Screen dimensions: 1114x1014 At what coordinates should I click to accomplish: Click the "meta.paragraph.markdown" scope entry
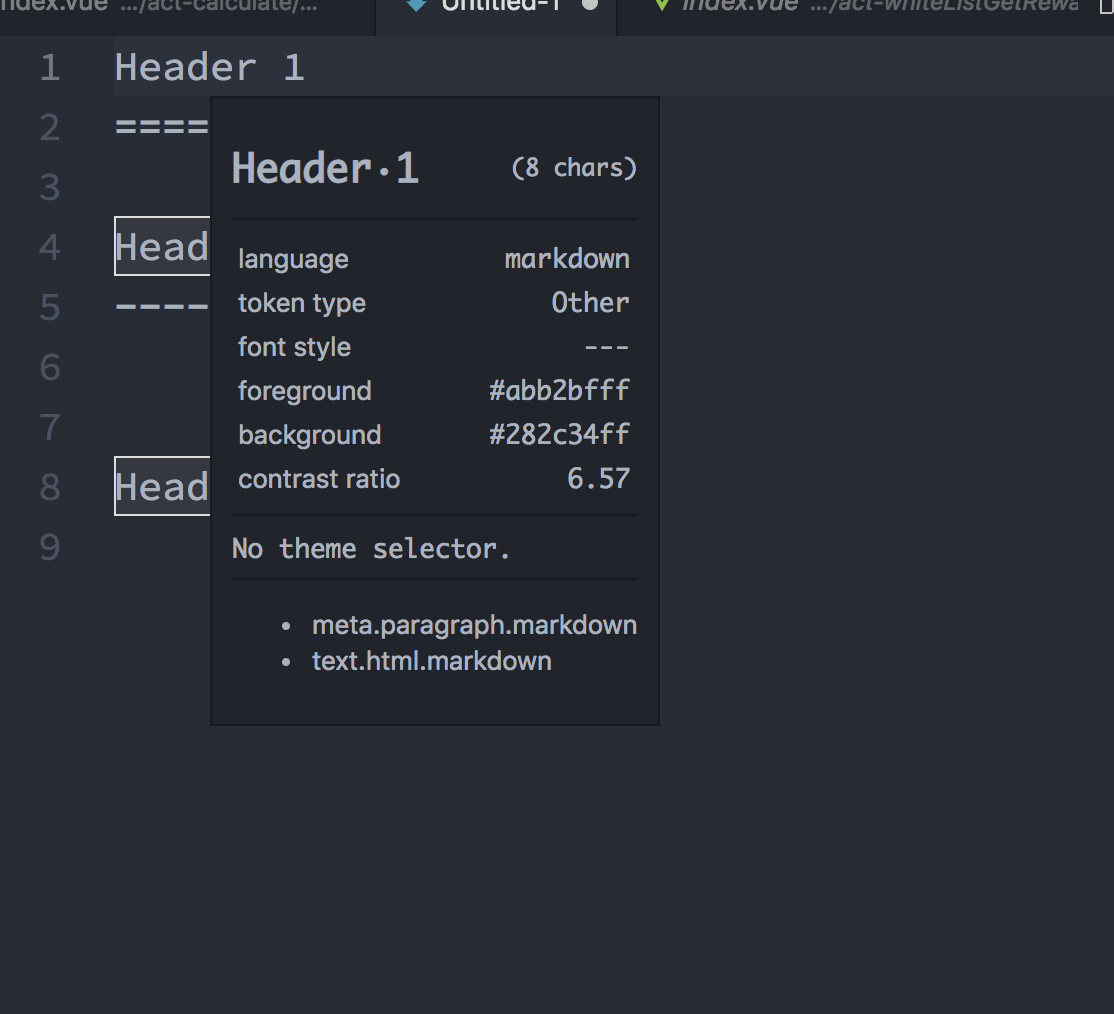point(475,625)
